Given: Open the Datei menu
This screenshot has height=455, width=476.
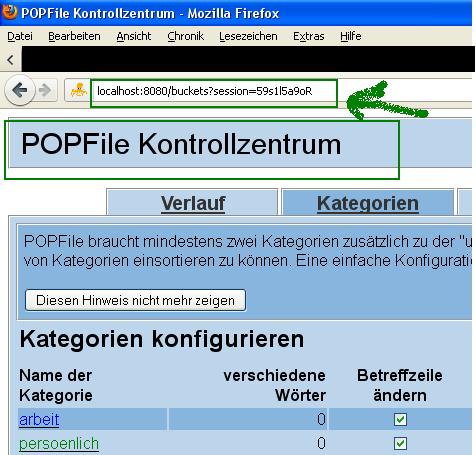Looking at the screenshot, I should pyautogui.click(x=20, y=36).
